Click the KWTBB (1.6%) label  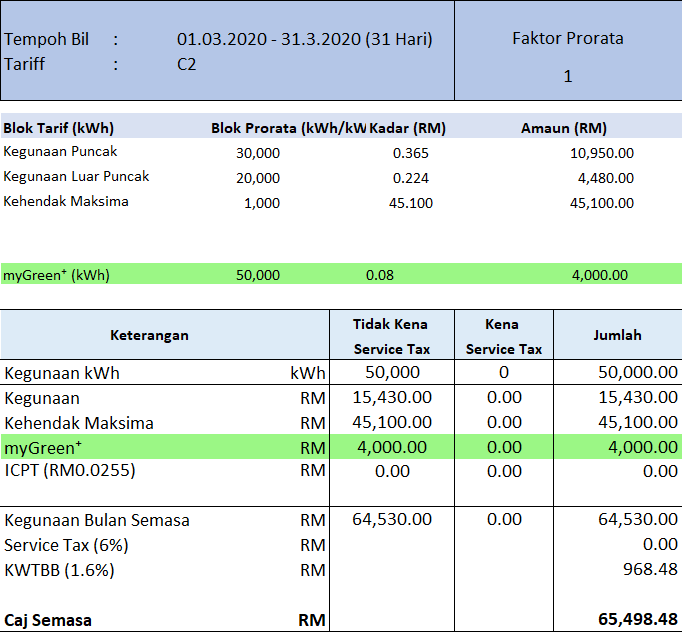(59, 570)
